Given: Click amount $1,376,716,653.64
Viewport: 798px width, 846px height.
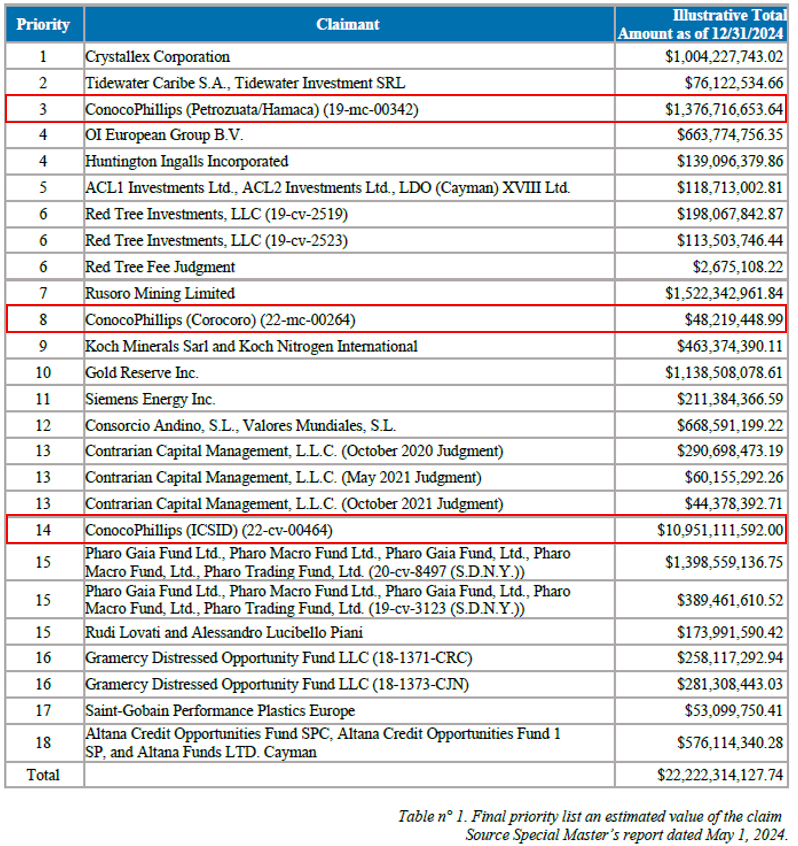Looking at the screenshot, I should [724, 110].
